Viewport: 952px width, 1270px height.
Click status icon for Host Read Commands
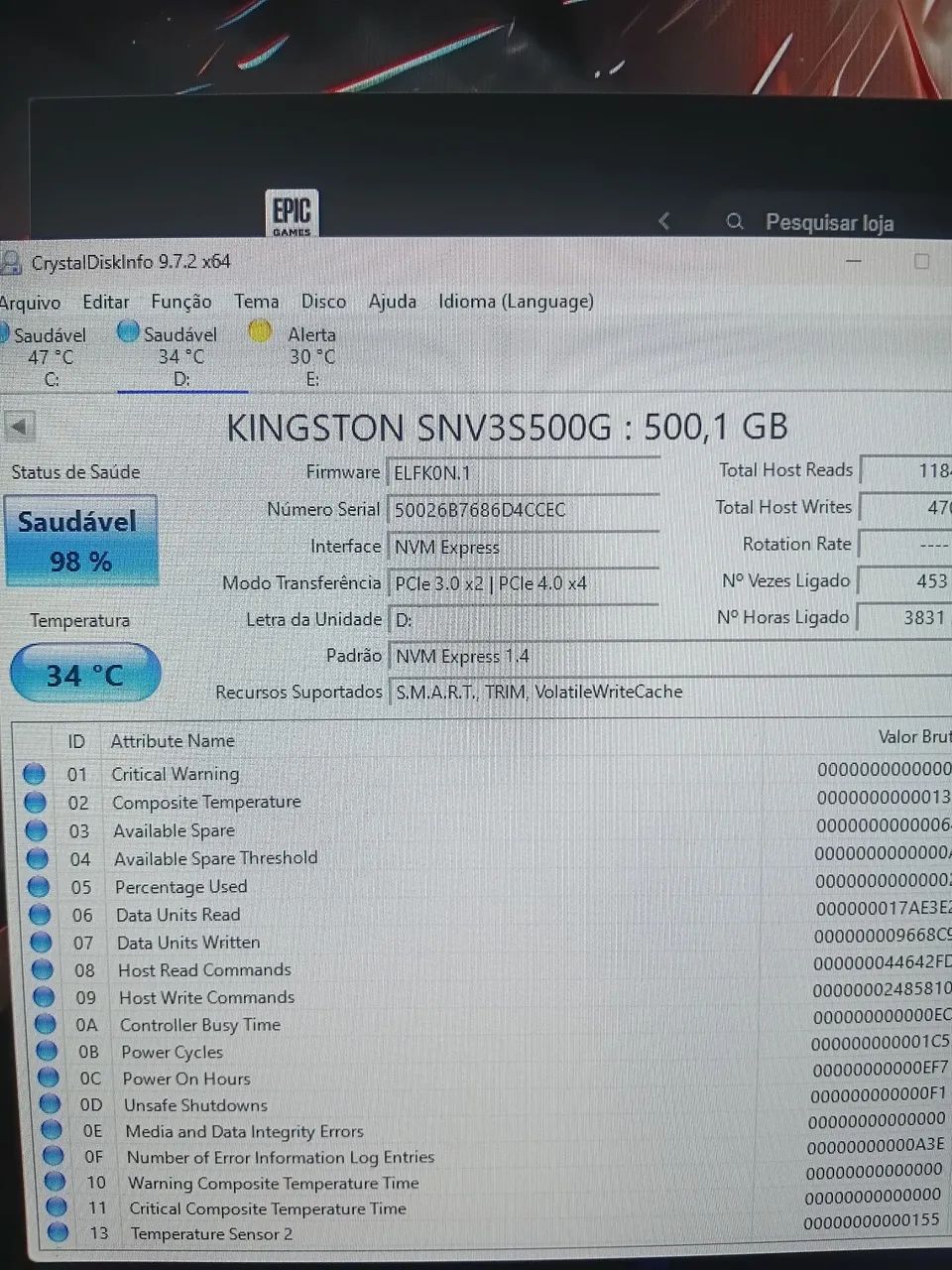(43, 970)
